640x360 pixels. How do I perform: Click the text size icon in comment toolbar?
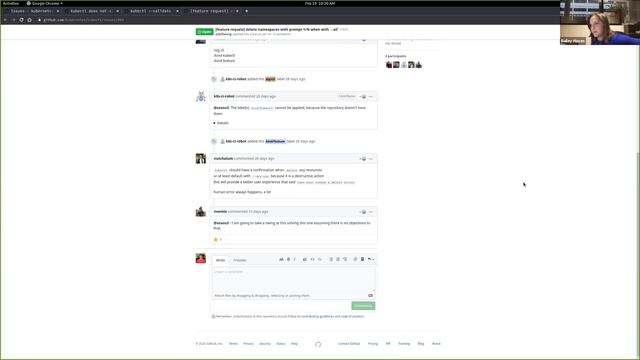tap(281, 260)
